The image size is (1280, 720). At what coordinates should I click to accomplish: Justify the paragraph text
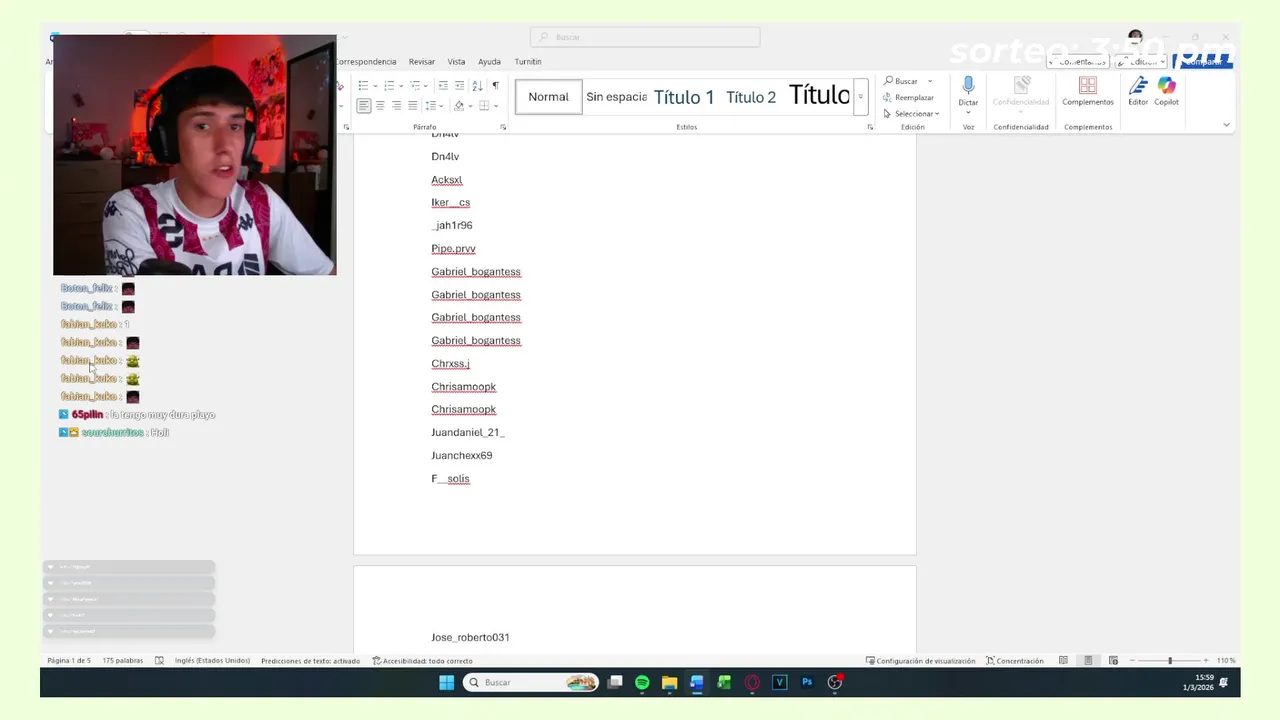(412, 105)
